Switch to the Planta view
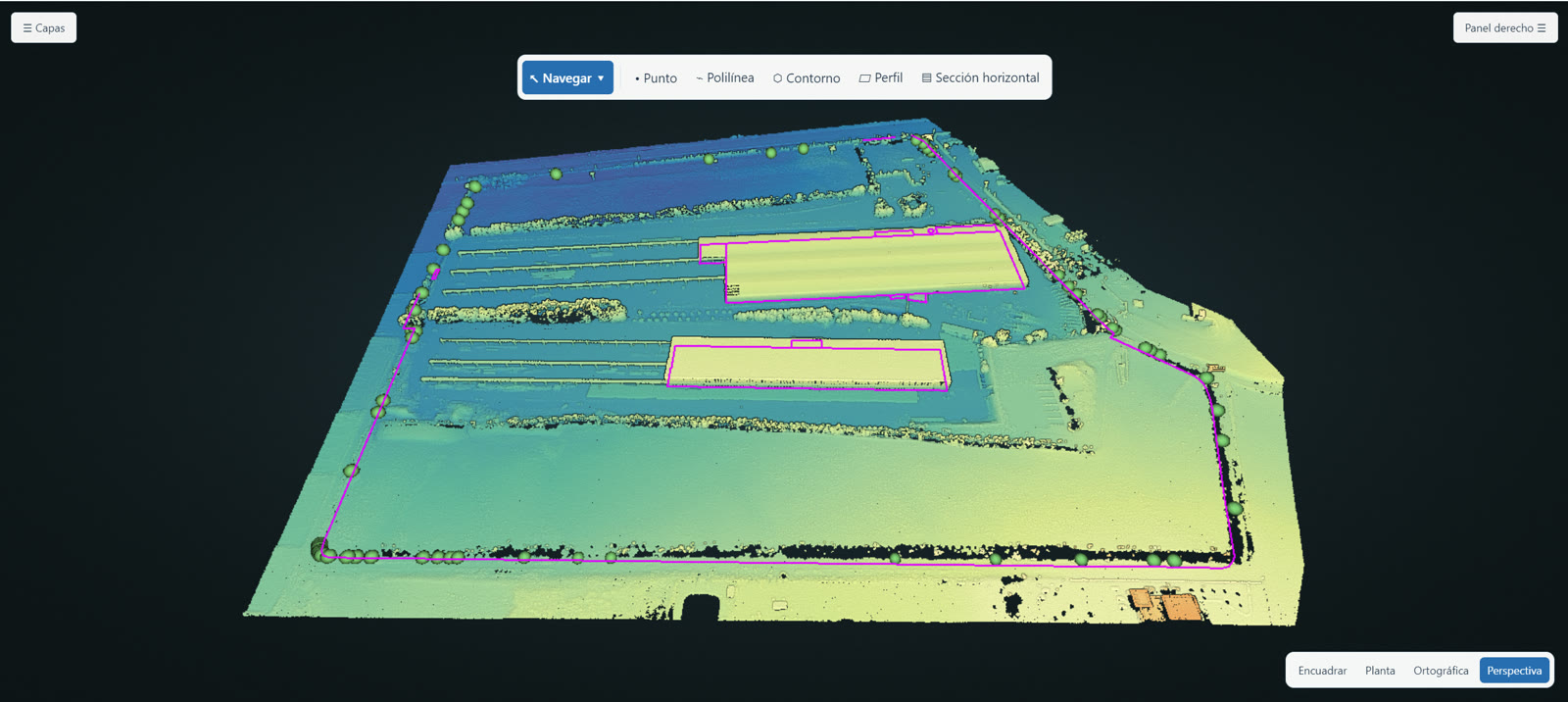This screenshot has height=702, width=1568. tap(1380, 671)
